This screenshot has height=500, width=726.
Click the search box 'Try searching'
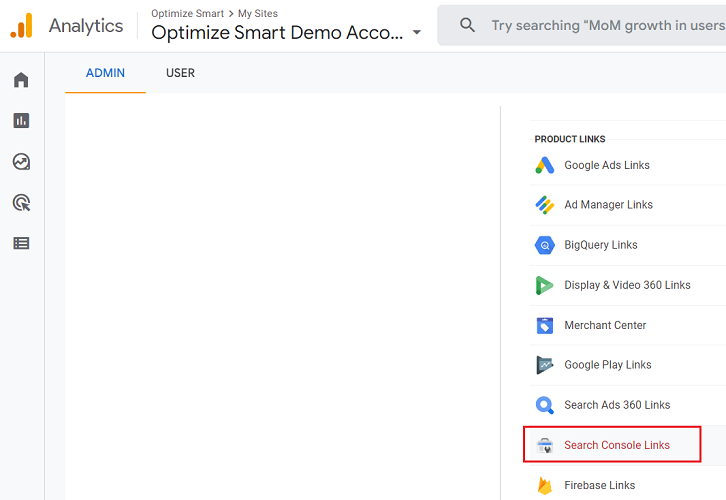pos(582,25)
